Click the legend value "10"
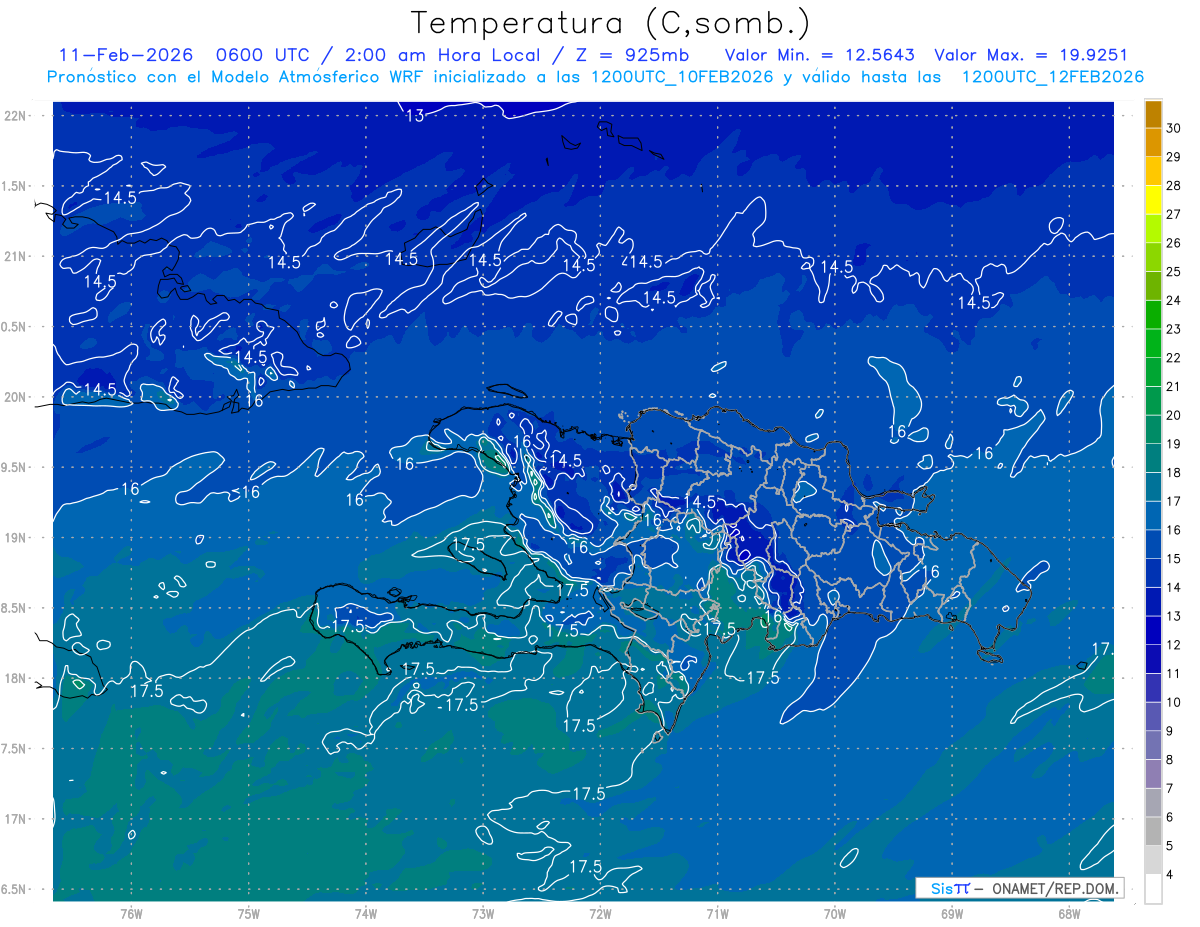 click(1175, 702)
